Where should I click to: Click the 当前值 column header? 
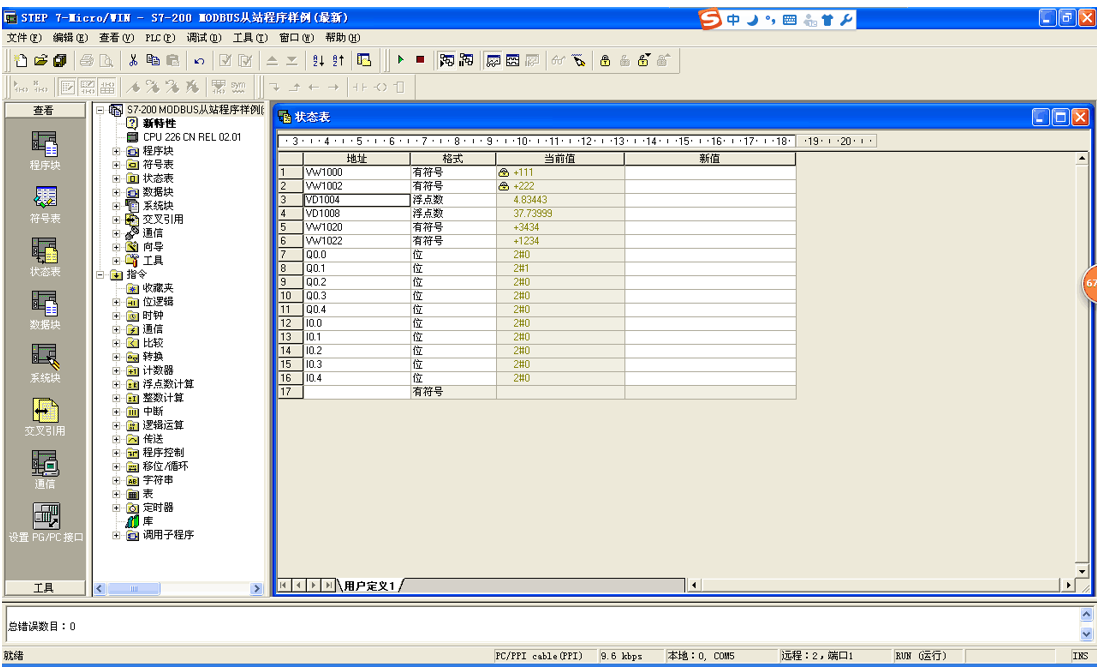coord(560,159)
